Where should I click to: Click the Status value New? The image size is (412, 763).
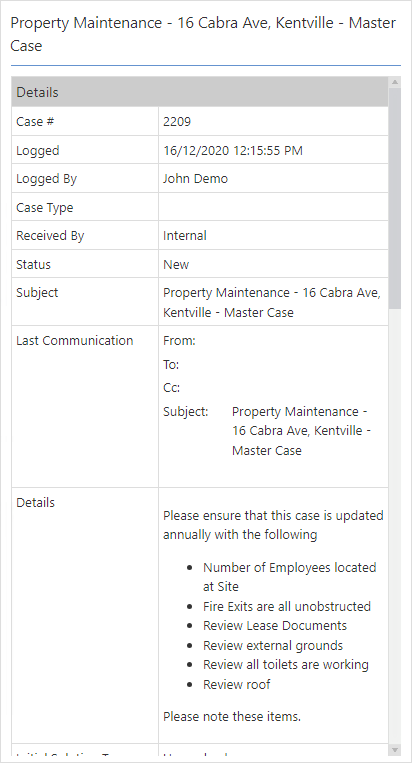[x=176, y=264]
